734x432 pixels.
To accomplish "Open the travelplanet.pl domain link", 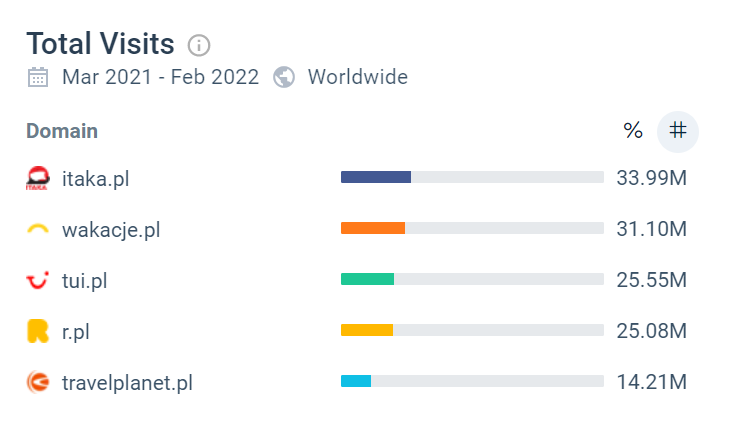I will 127,383.
